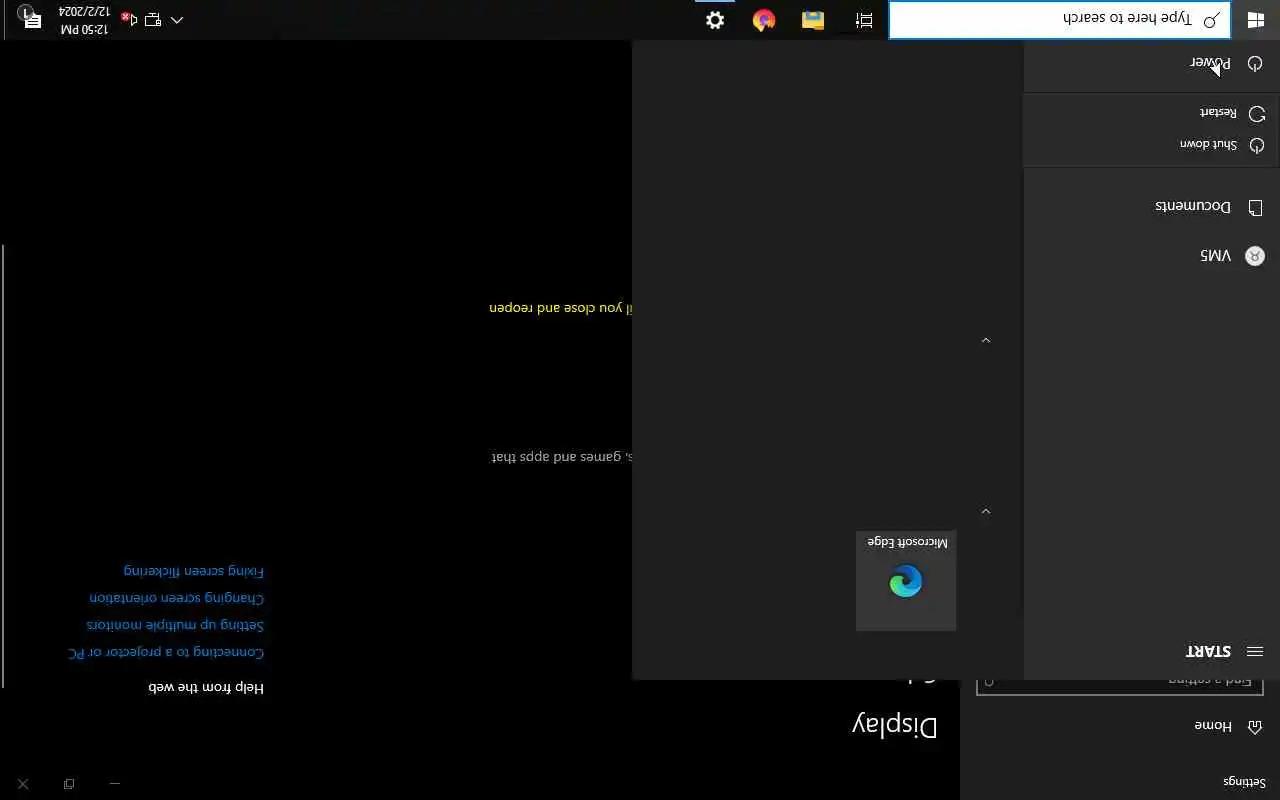
Task: Choose Shut down from the power menu
Action: click(x=1151, y=145)
